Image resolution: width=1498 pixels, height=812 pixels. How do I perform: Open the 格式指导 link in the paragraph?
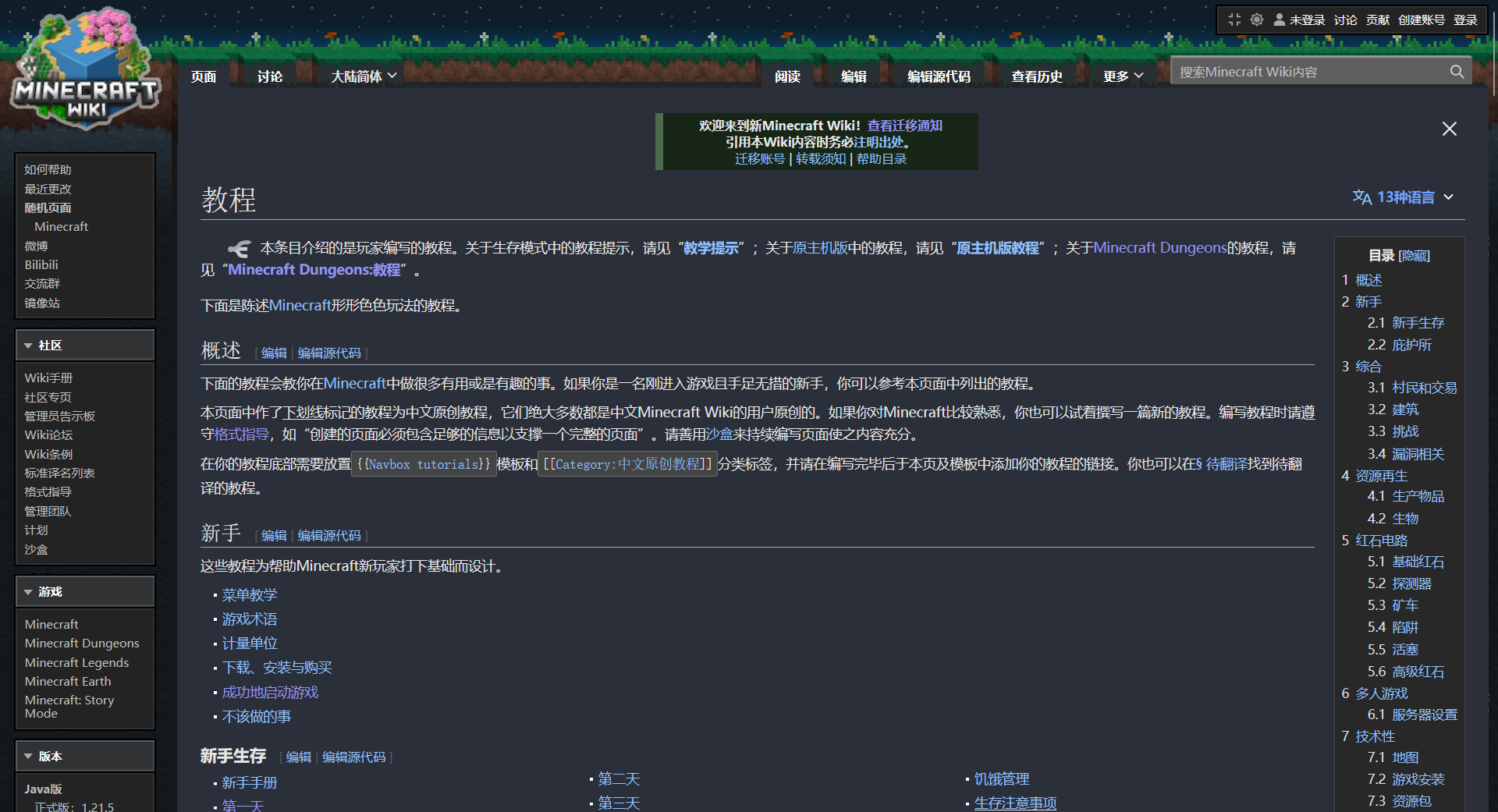[x=242, y=434]
